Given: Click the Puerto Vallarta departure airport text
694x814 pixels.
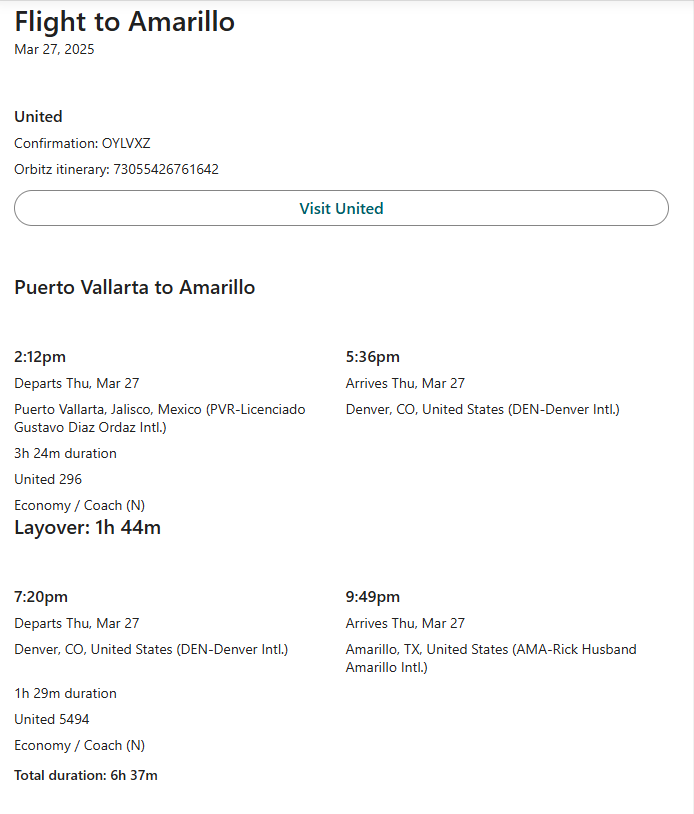Looking at the screenshot, I should click(x=160, y=418).
